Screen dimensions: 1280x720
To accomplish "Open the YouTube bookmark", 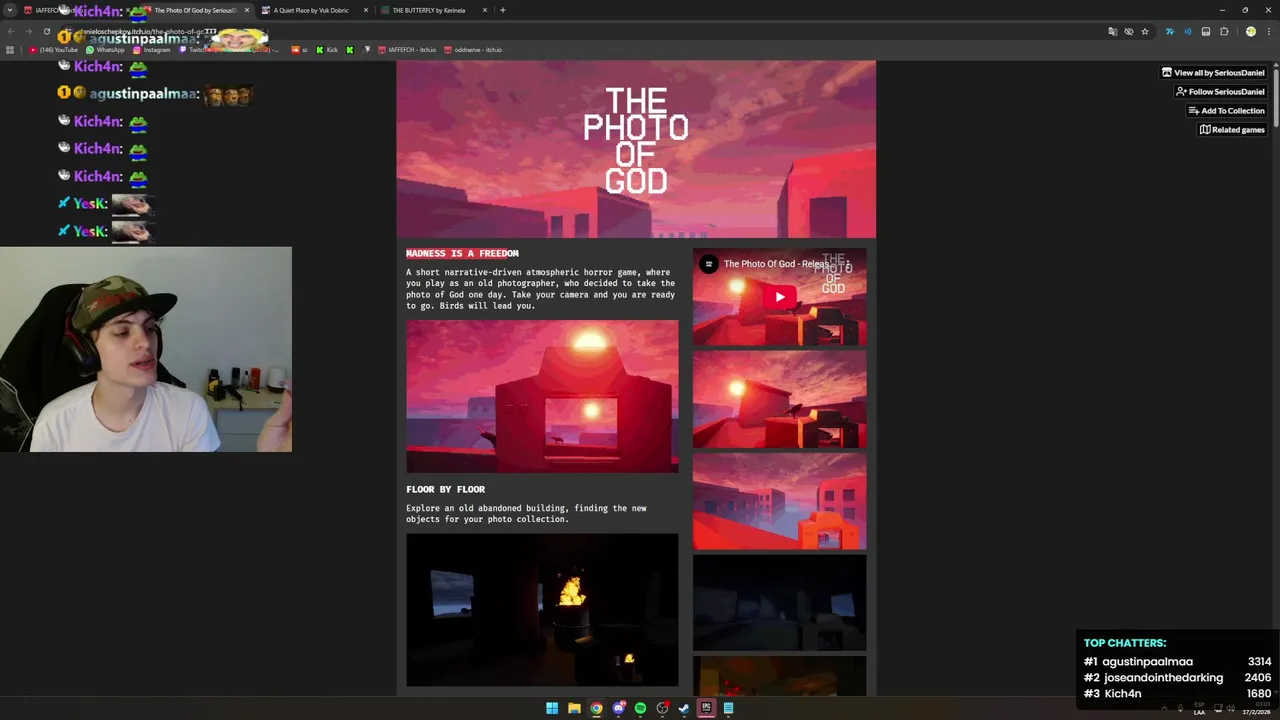I will [x=54, y=49].
